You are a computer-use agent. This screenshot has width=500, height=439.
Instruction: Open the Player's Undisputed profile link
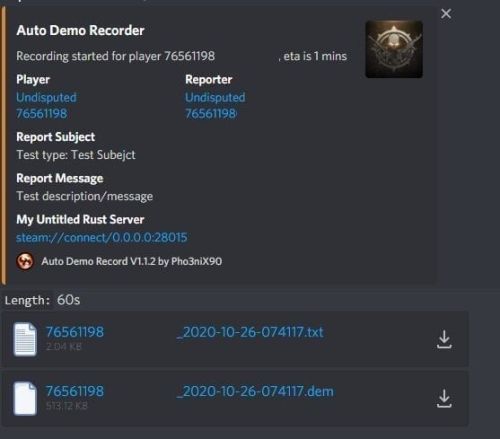coord(46,97)
